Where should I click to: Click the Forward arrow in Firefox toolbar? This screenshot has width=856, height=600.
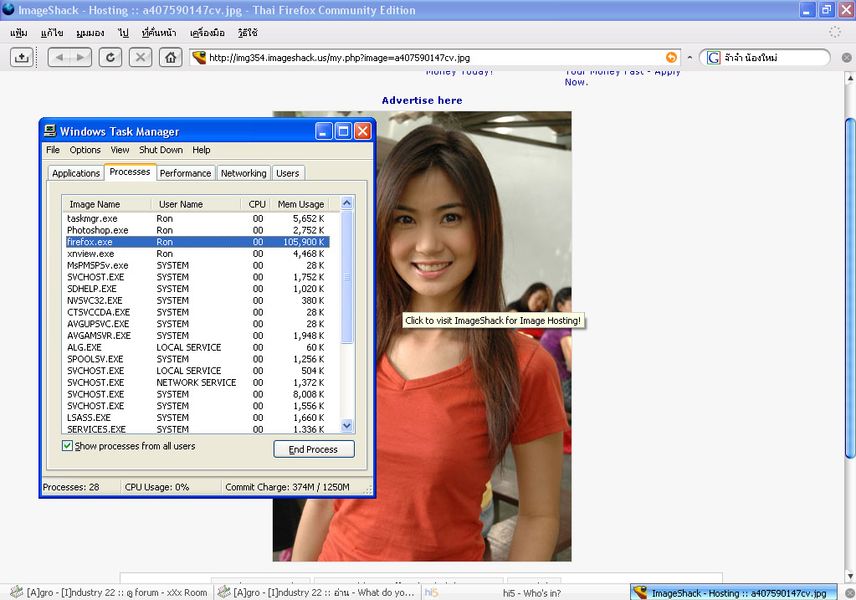pos(81,57)
